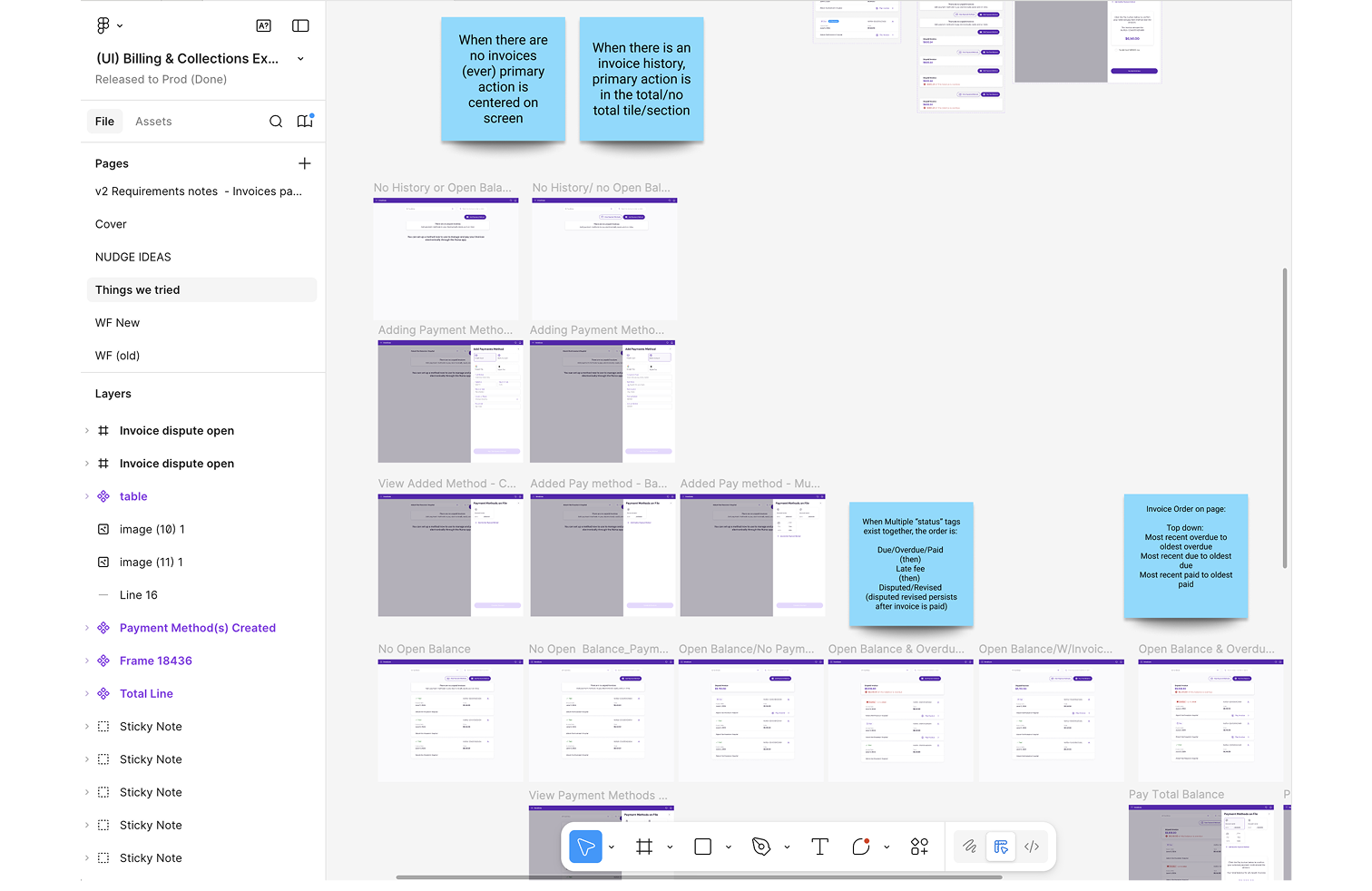The height and width of the screenshot is (891, 1372).
Task: Open the WF New page
Action: tap(117, 323)
